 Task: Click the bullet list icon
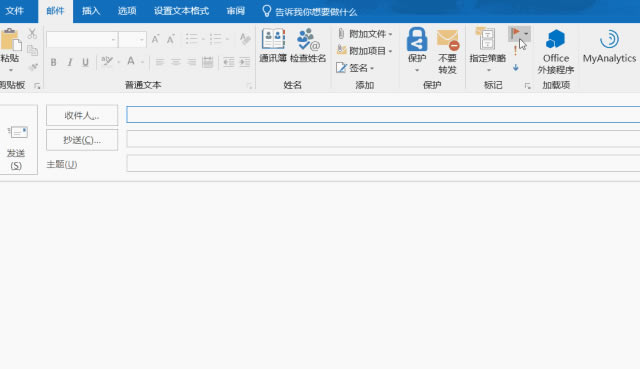pos(191,39)
